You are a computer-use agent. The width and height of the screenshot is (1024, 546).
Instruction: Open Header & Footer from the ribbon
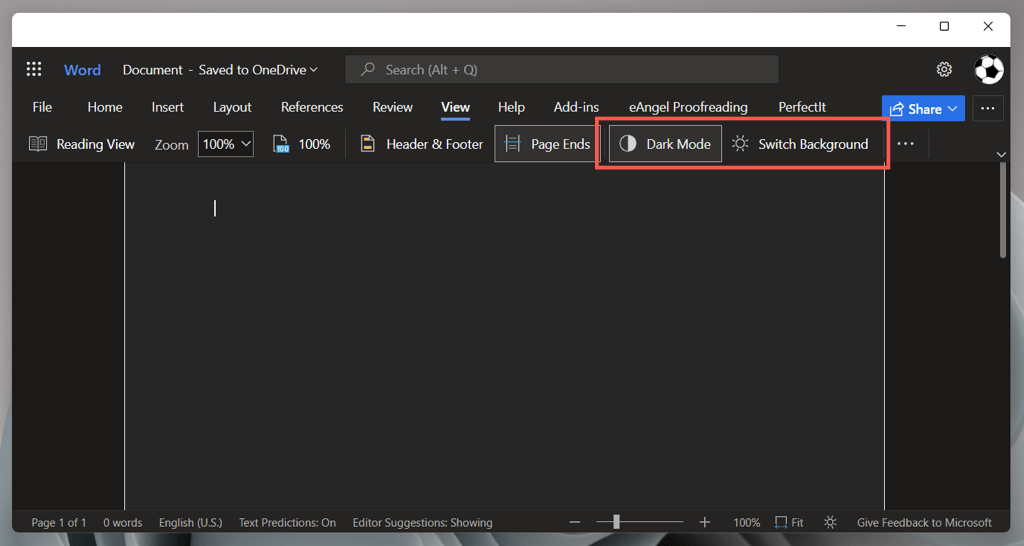[x=422, y=144]
